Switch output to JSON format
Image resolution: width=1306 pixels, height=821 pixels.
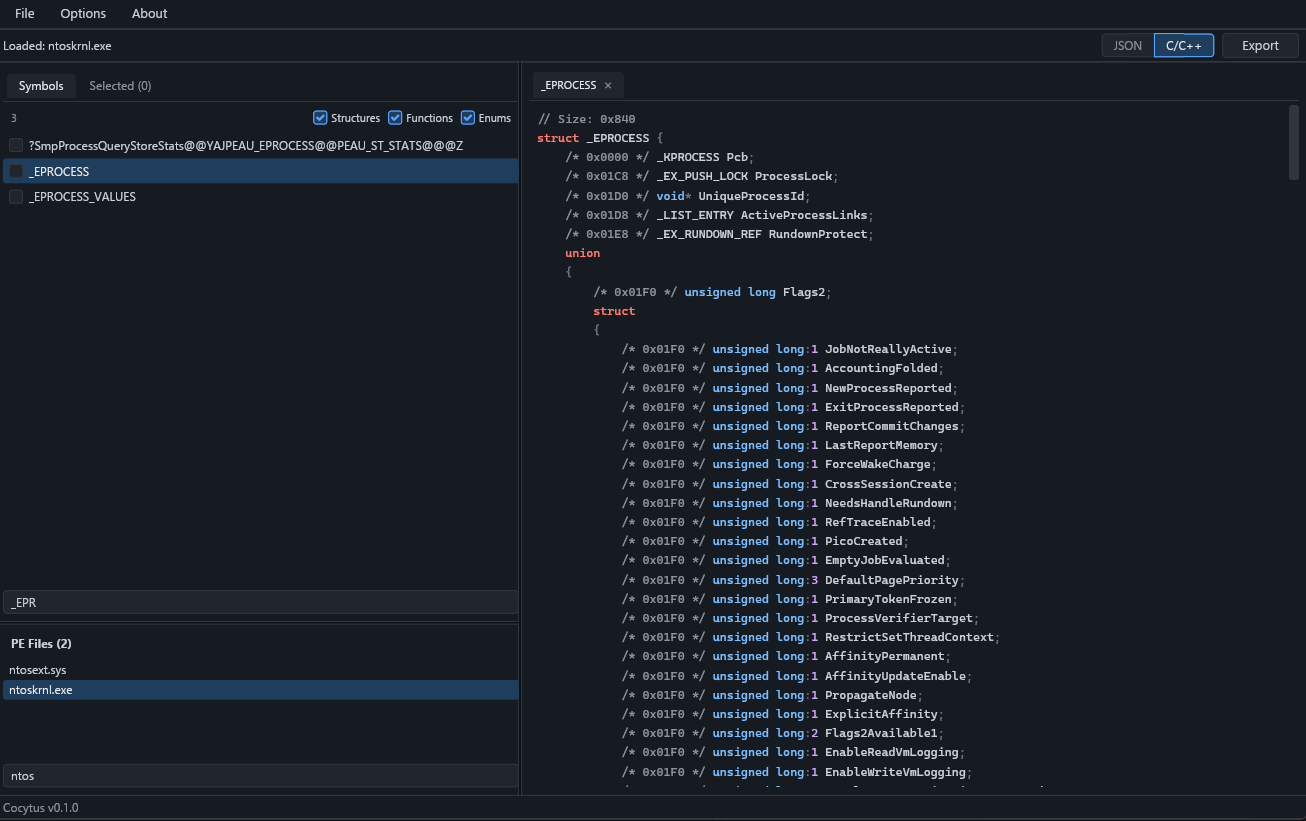pyautogui.click(x=1127, y=46)
